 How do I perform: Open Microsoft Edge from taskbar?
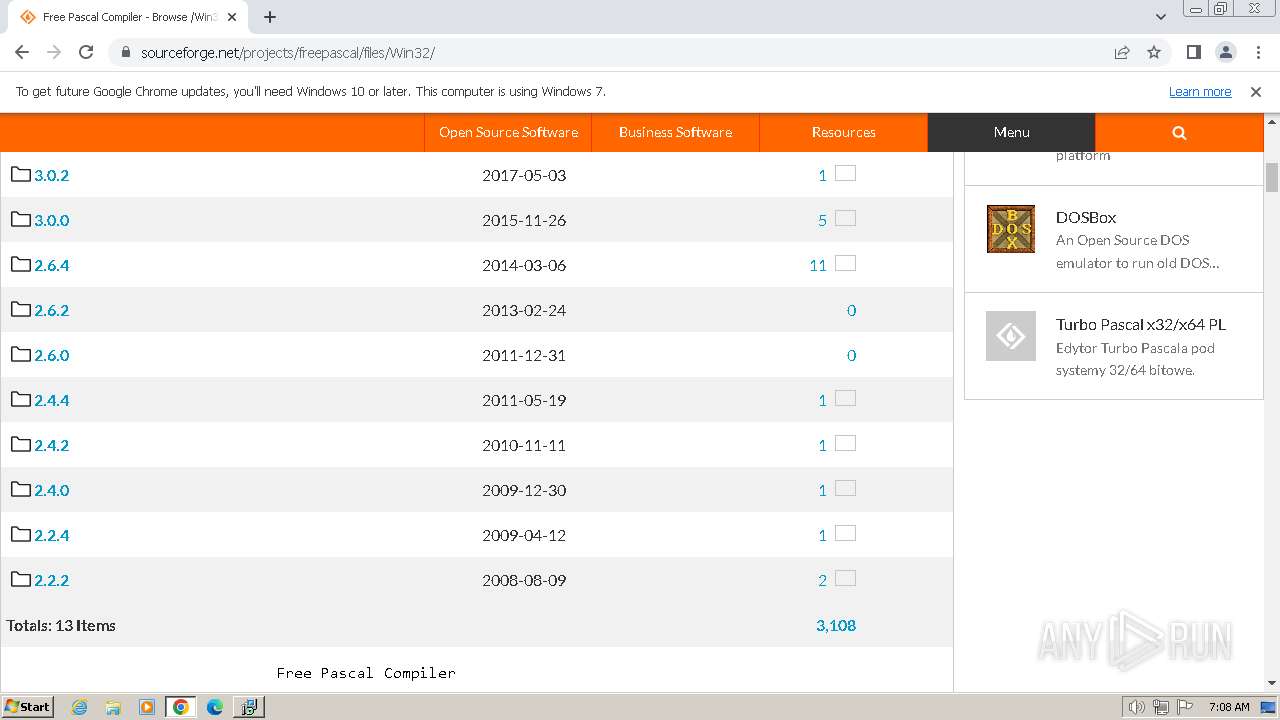214,707
